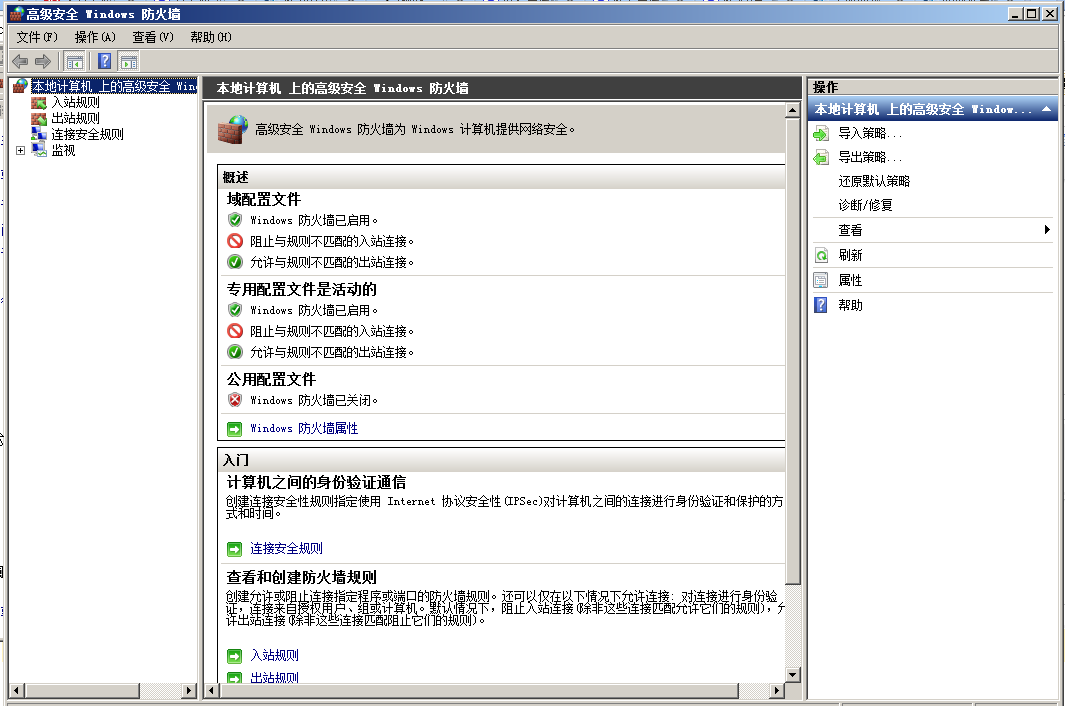This screenshot has width=1065, height=706.
Task: Toggle the show/hide console tree icon
Action: (x=75, y=62)
